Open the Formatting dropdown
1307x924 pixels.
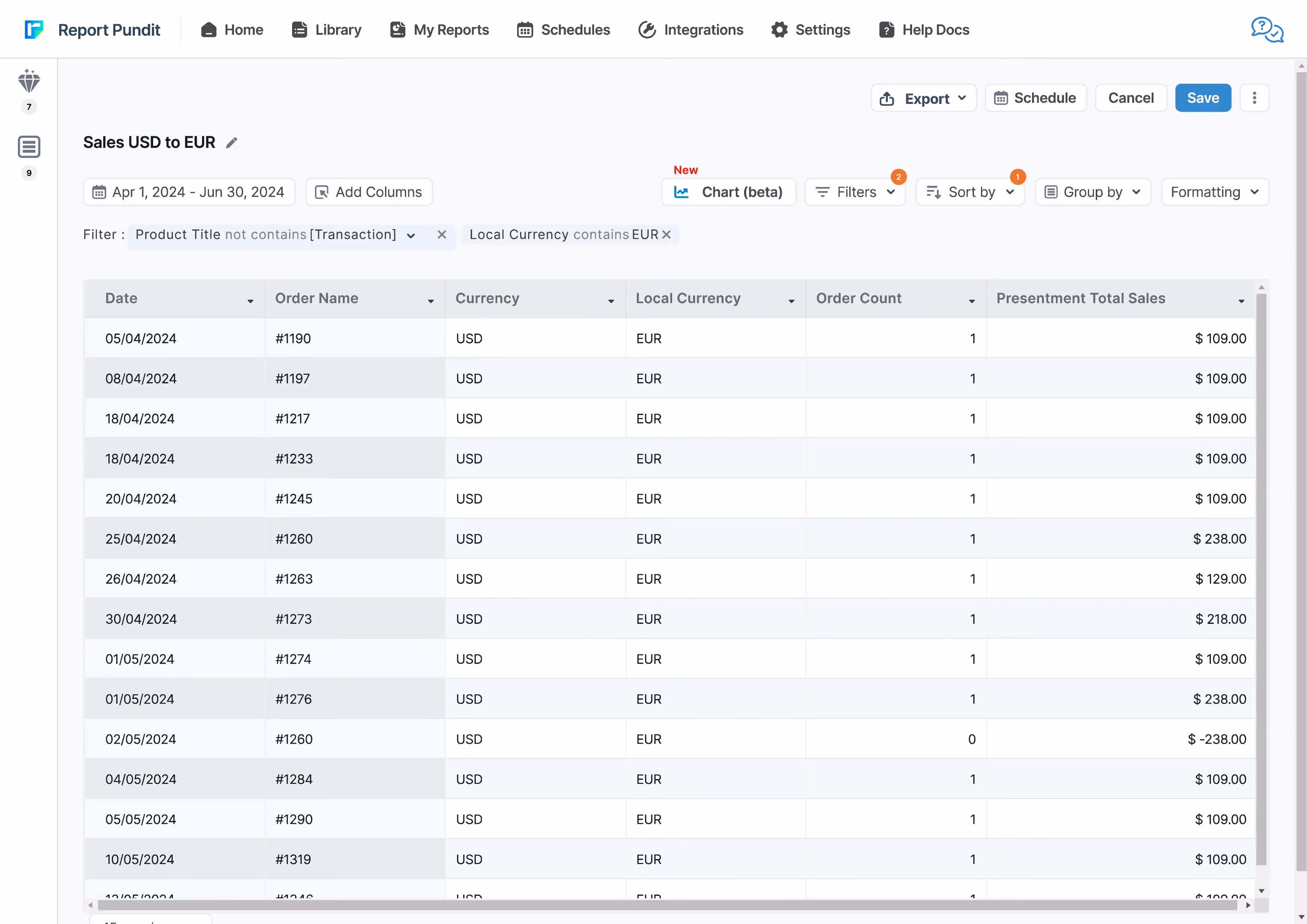tap(1215, 192)
